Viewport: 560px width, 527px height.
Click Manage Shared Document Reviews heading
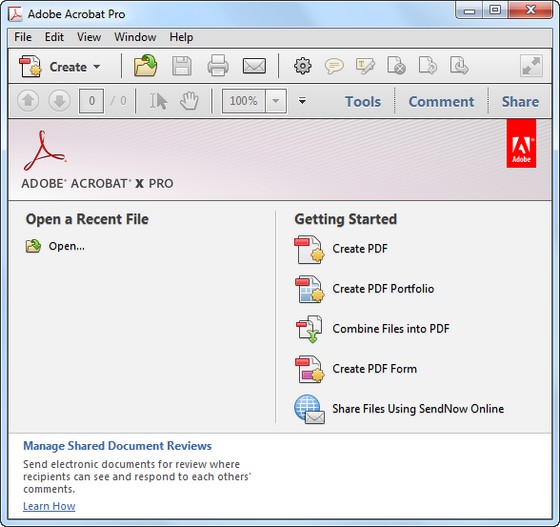tap(117, 446)
